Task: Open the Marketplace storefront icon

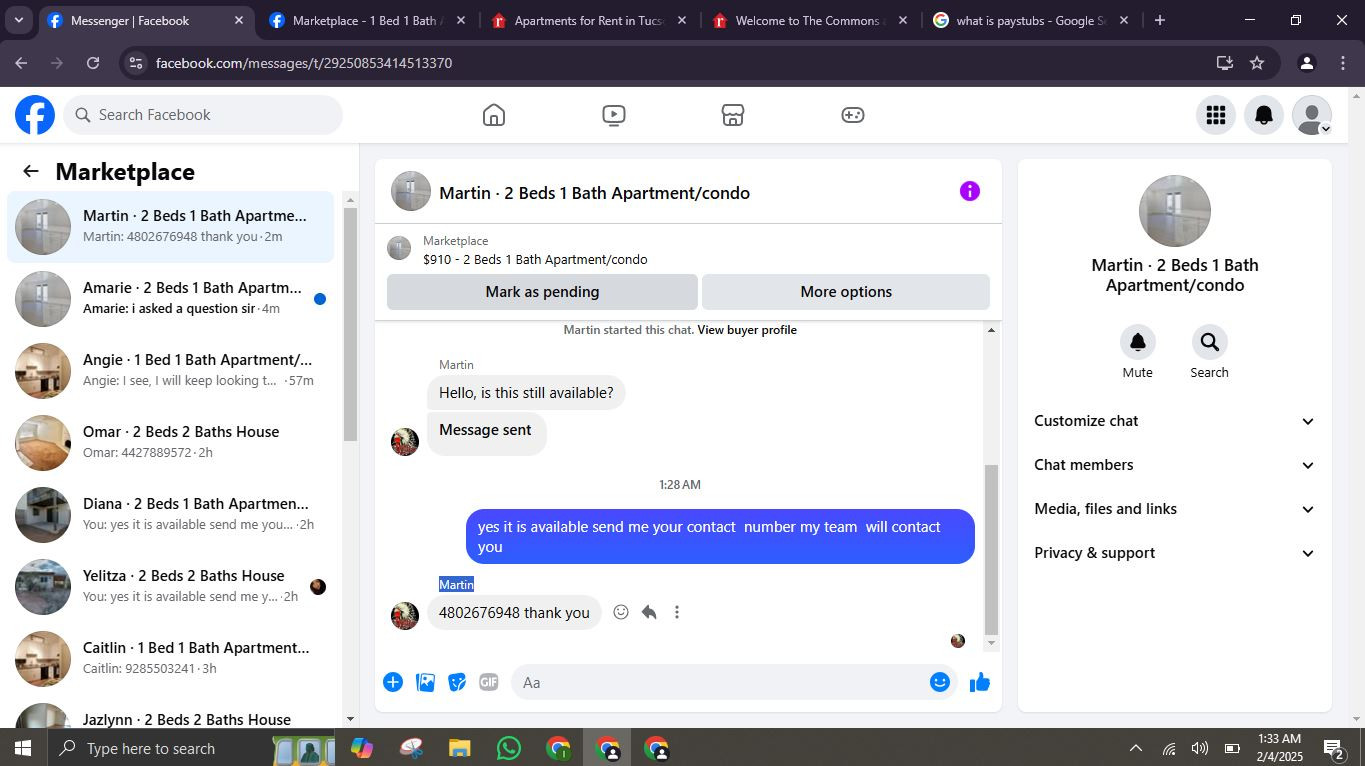Action: pyautogui.click(x=733, y=115)
